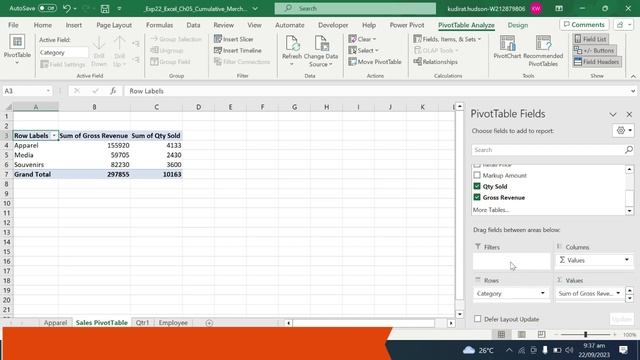Open the PivotTable options button
This screenshot has width=640, height=360.
tap(17, 50)
